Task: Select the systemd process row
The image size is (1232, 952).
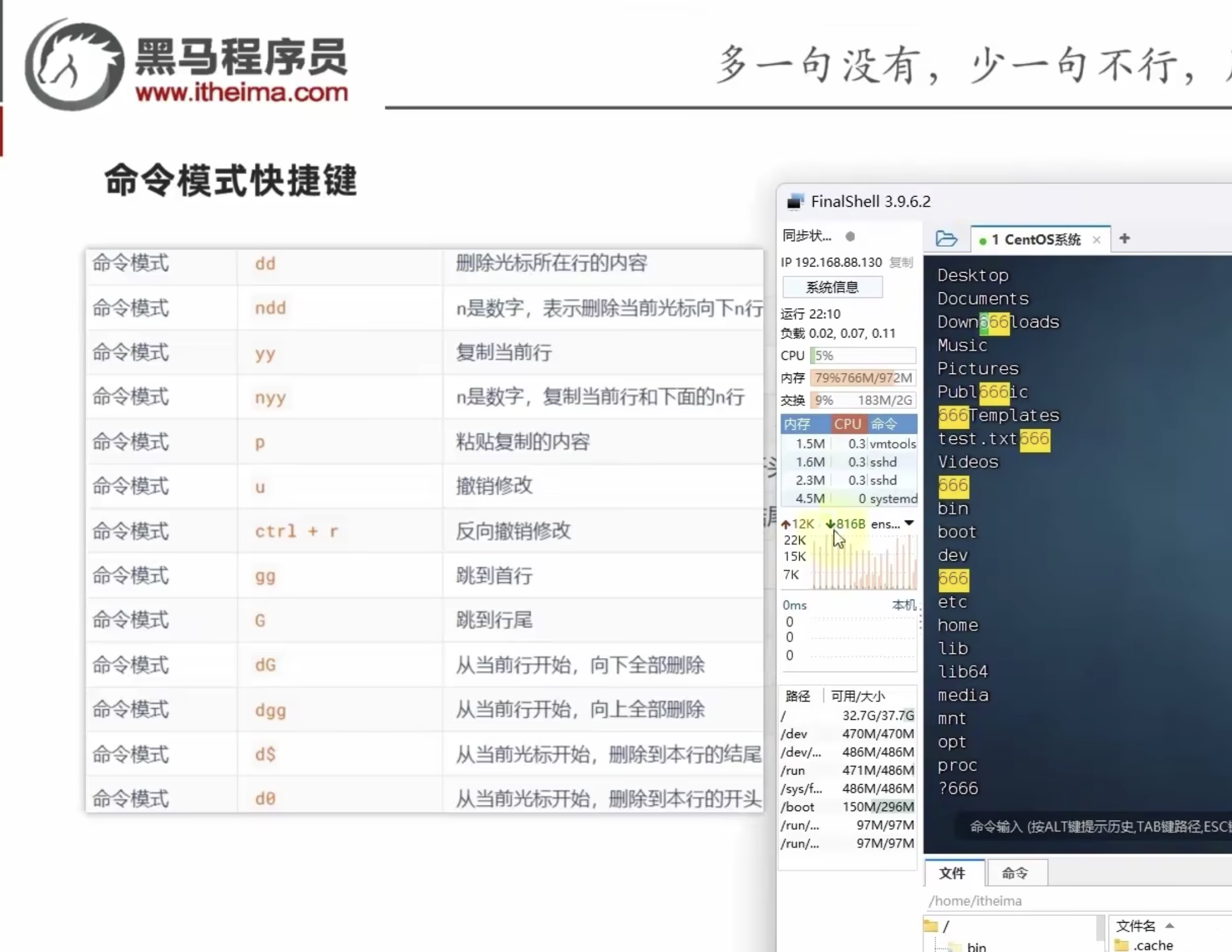Action: pos(849,499)
